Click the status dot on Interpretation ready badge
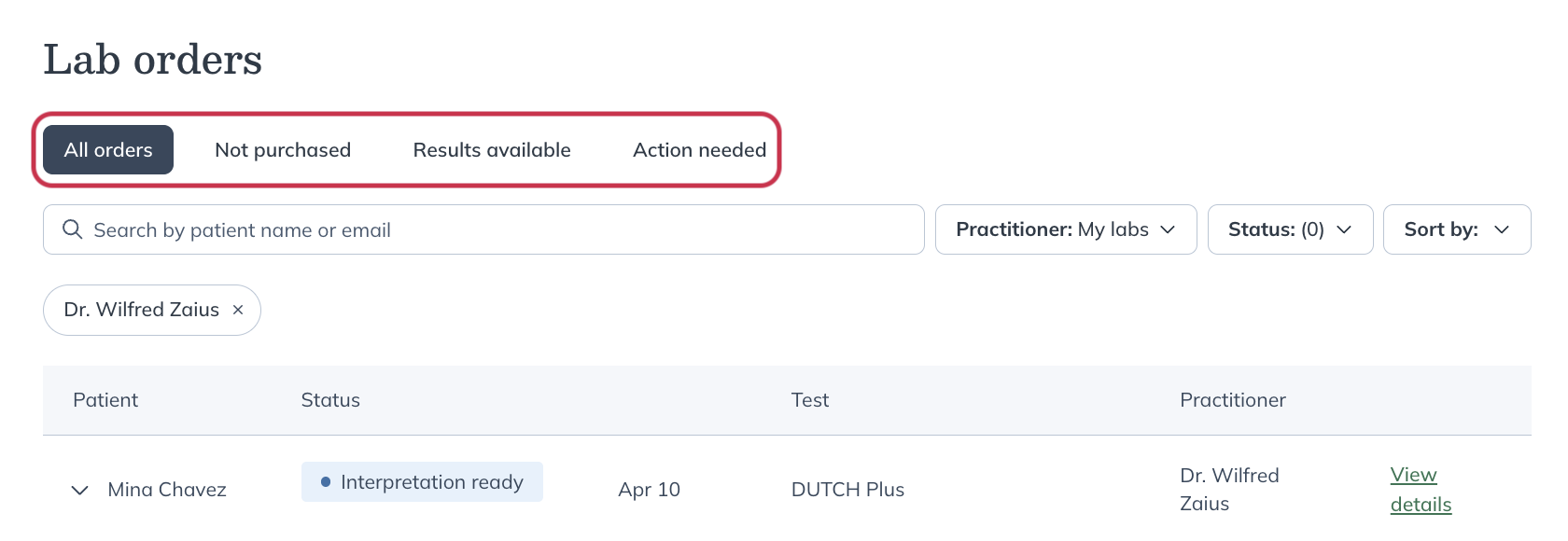The width and height of the screenshot is (1568, 541). (324, 482)
